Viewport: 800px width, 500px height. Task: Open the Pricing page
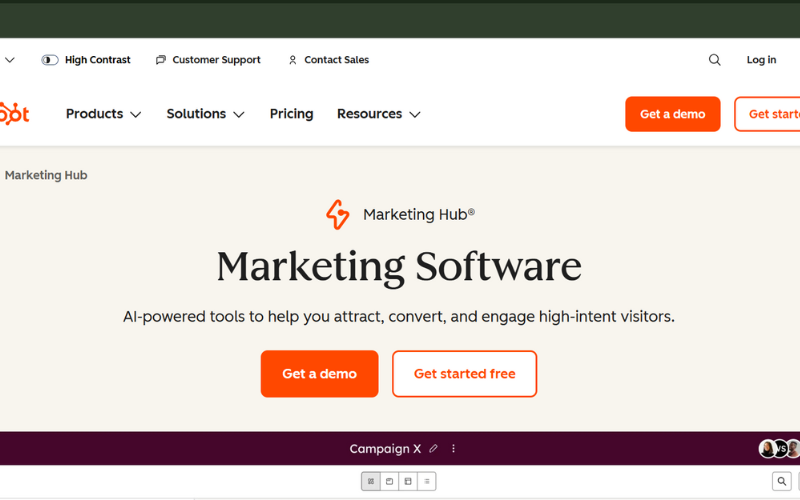[x=291, y=114]
